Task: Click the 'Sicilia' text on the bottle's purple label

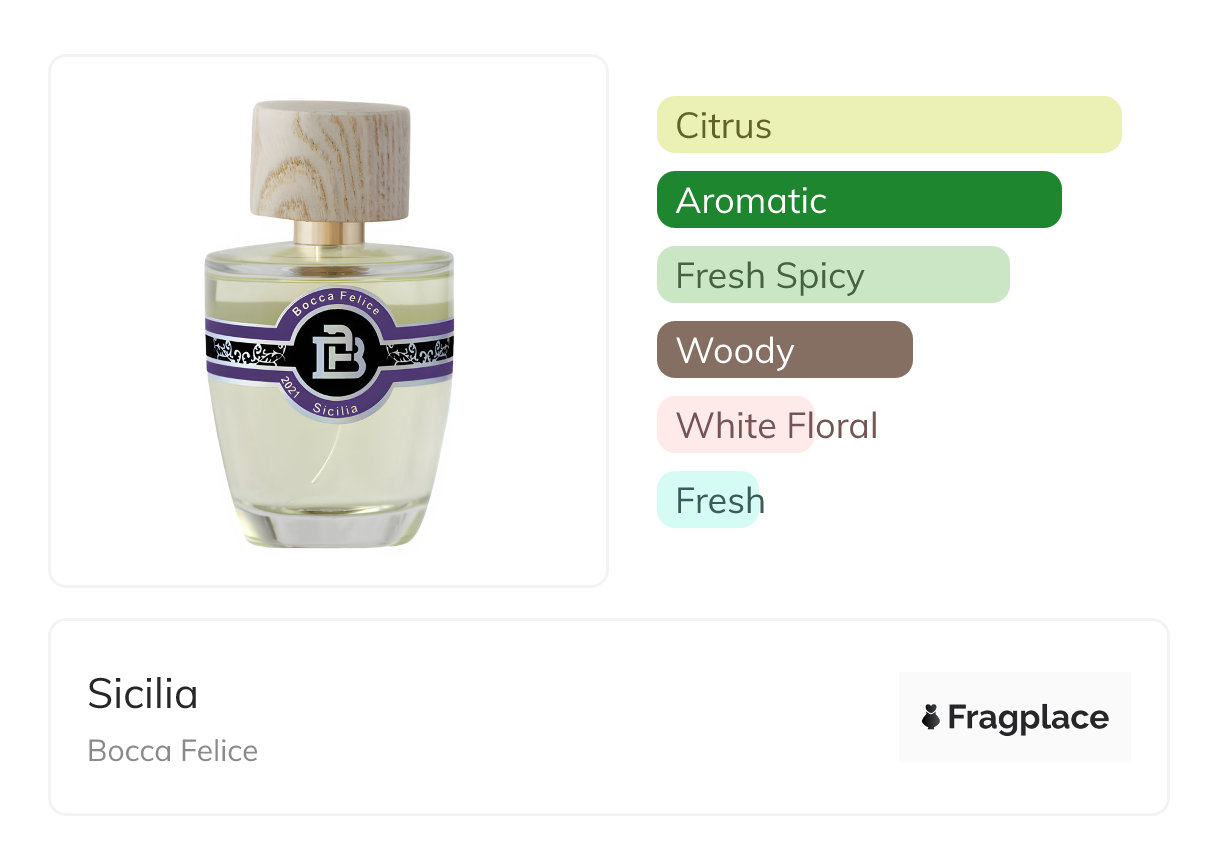Action: click(x=332, y=408)
